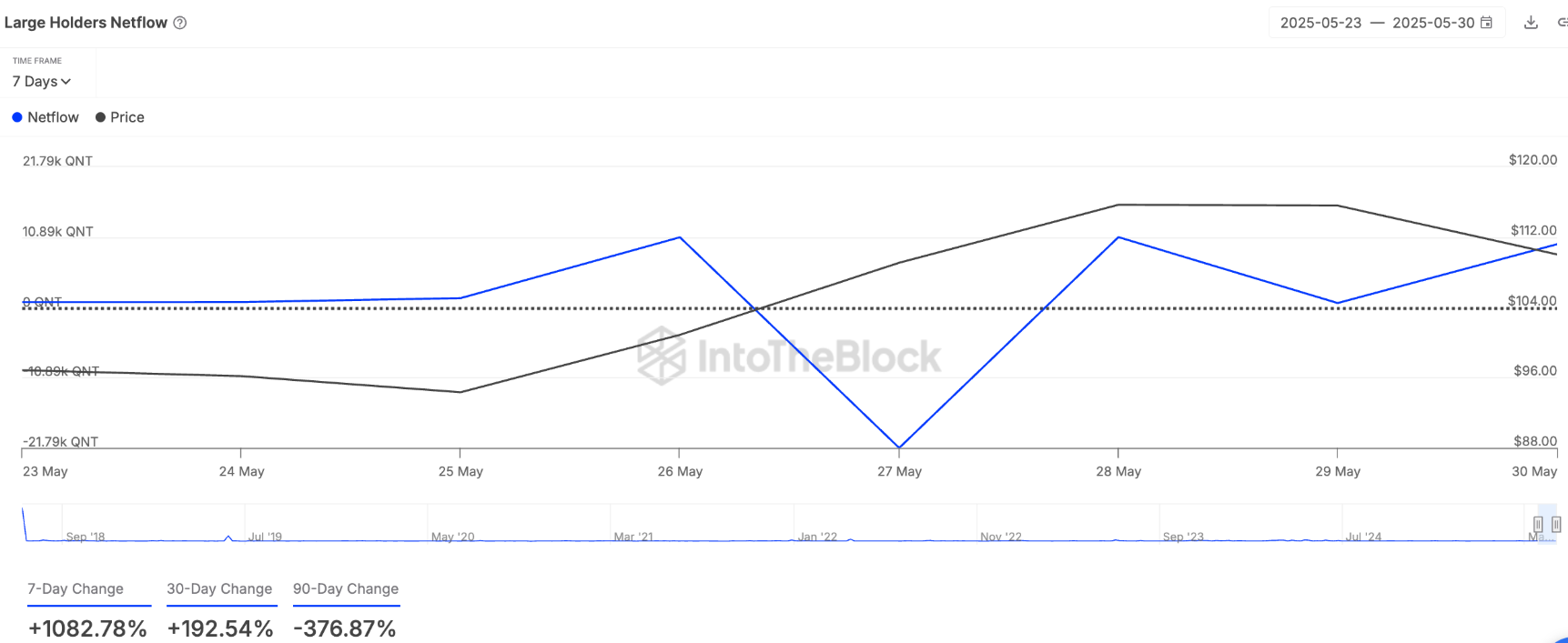Click the 27 May netflow low point
Image resolution: width=1568 pixels, height=643 pixels.
pos(899,447)
